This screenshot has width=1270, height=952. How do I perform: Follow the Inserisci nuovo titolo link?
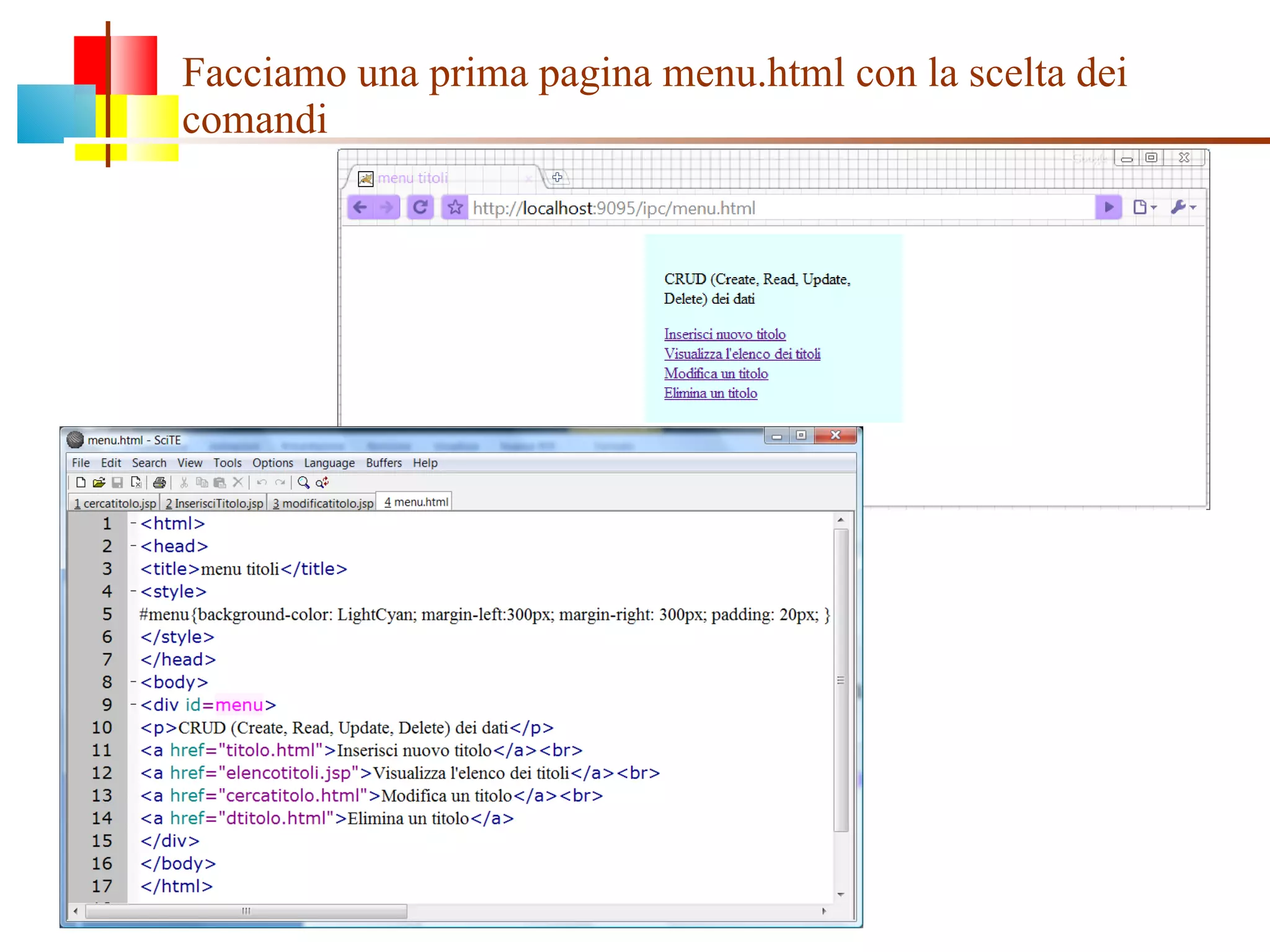(724, 334)
